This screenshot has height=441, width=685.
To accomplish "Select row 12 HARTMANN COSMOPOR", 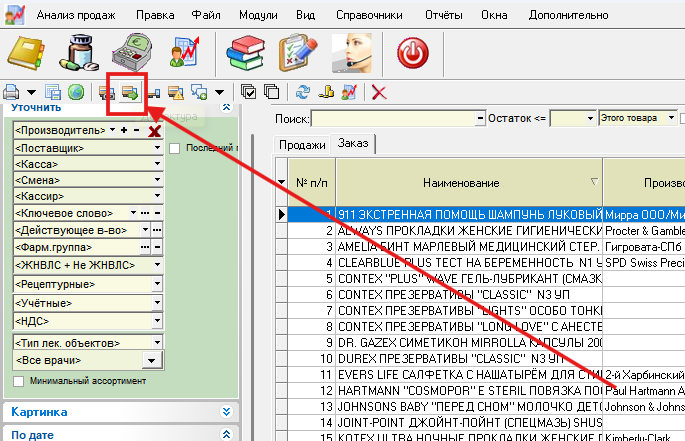I will (x=486, y=390).
